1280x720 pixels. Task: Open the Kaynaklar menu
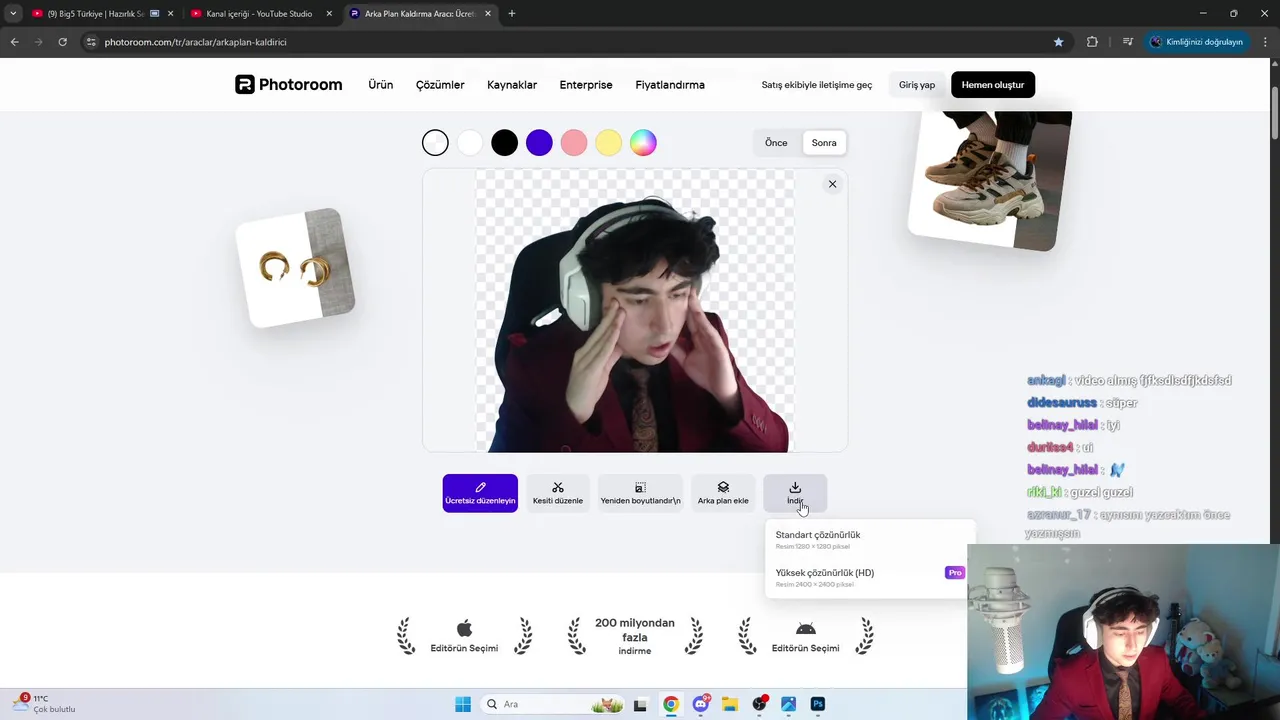(512, 85)
